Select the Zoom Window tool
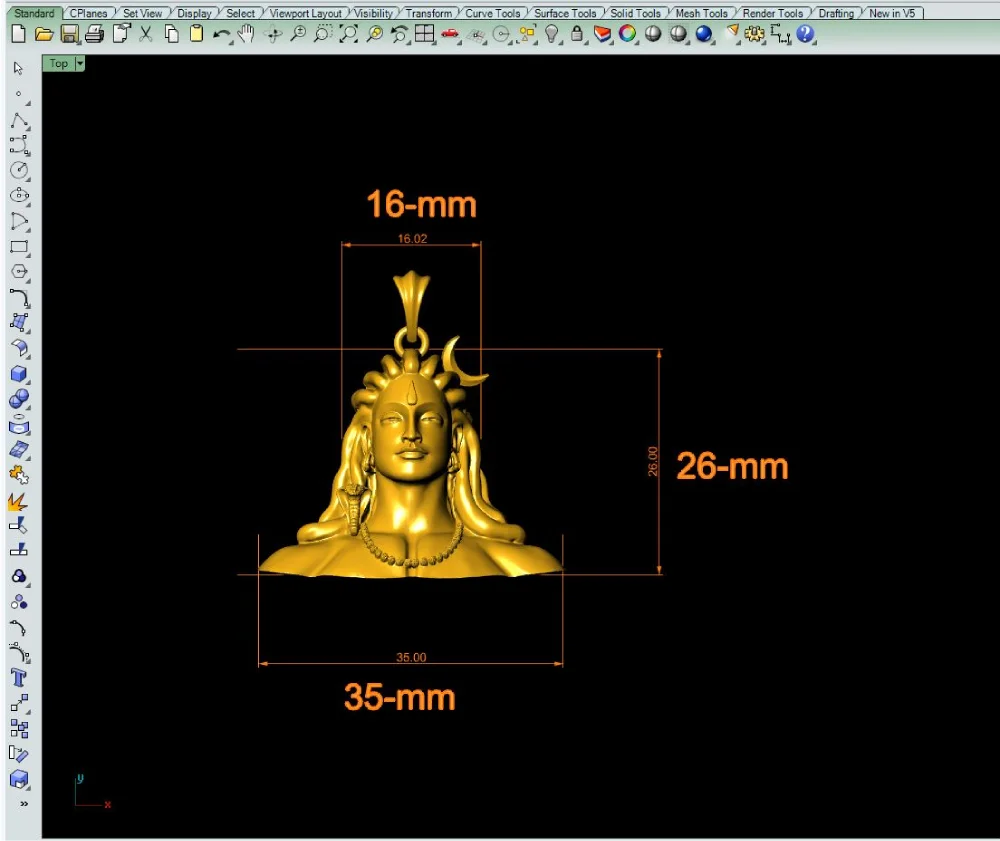The height and width of the screenshot is (841, 1000). tap(323, 34)
